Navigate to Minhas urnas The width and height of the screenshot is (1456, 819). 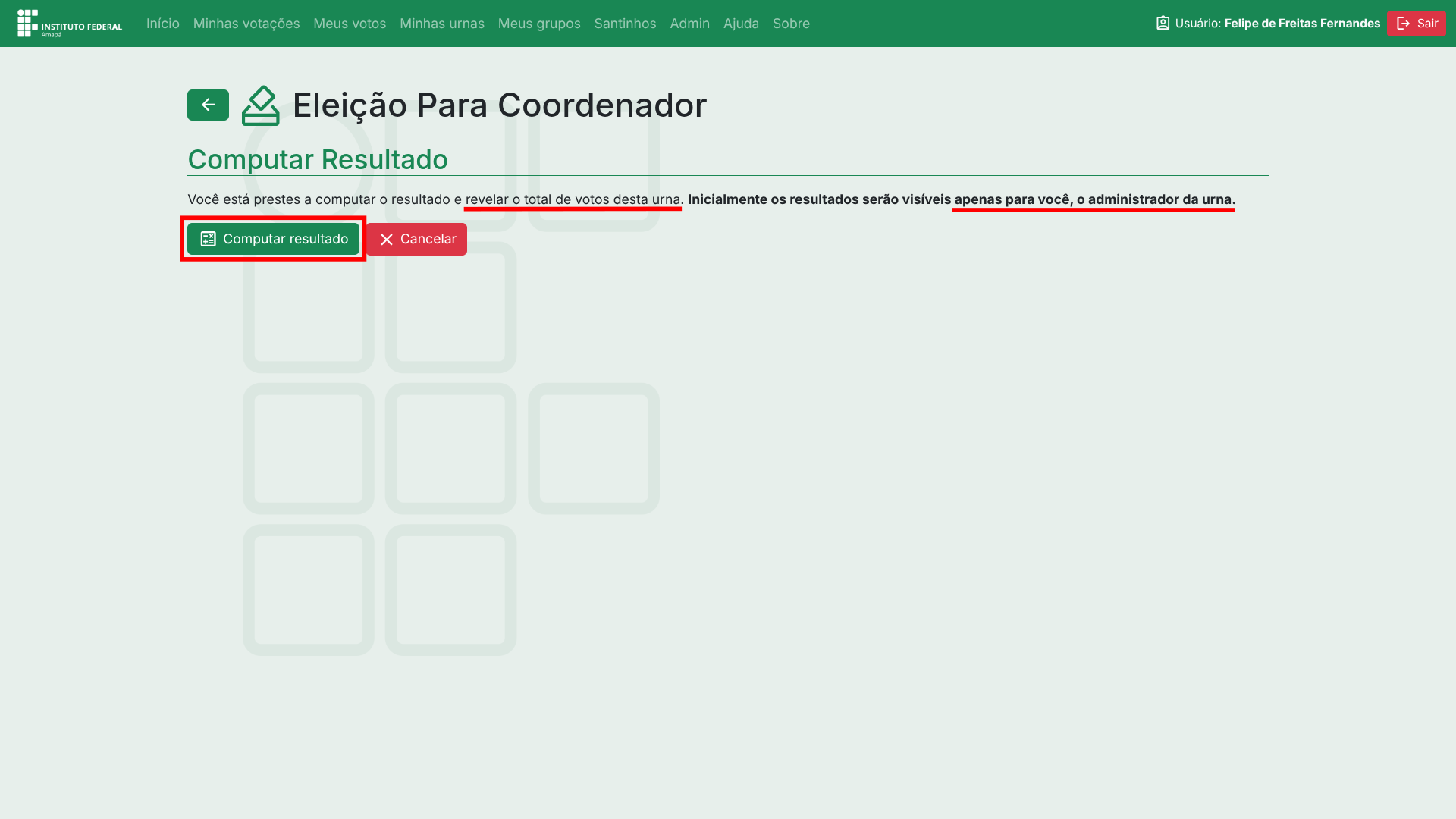pyautogui.click(x=441, y=24)
